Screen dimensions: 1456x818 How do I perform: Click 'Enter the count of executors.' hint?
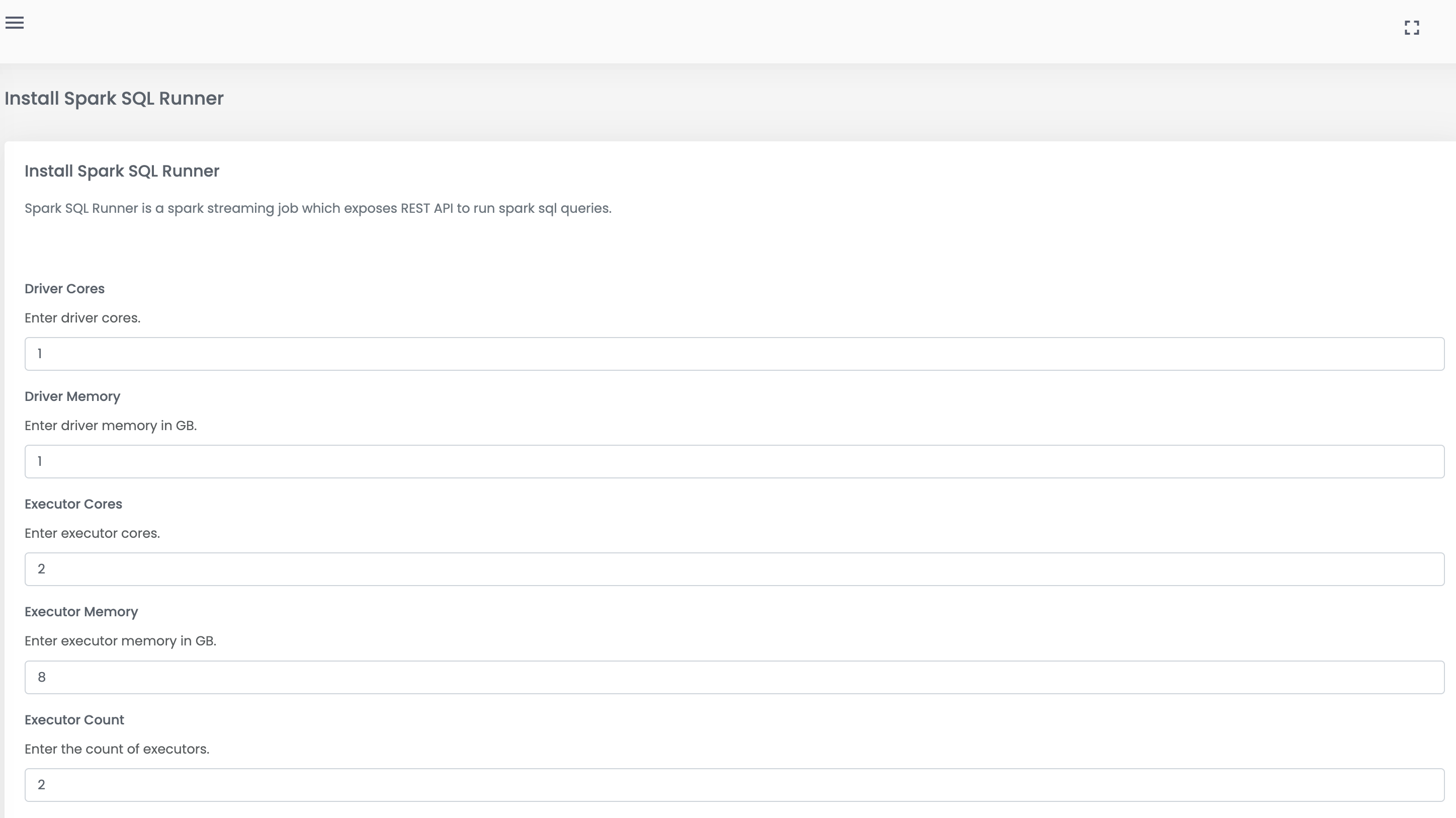[117, 749]
